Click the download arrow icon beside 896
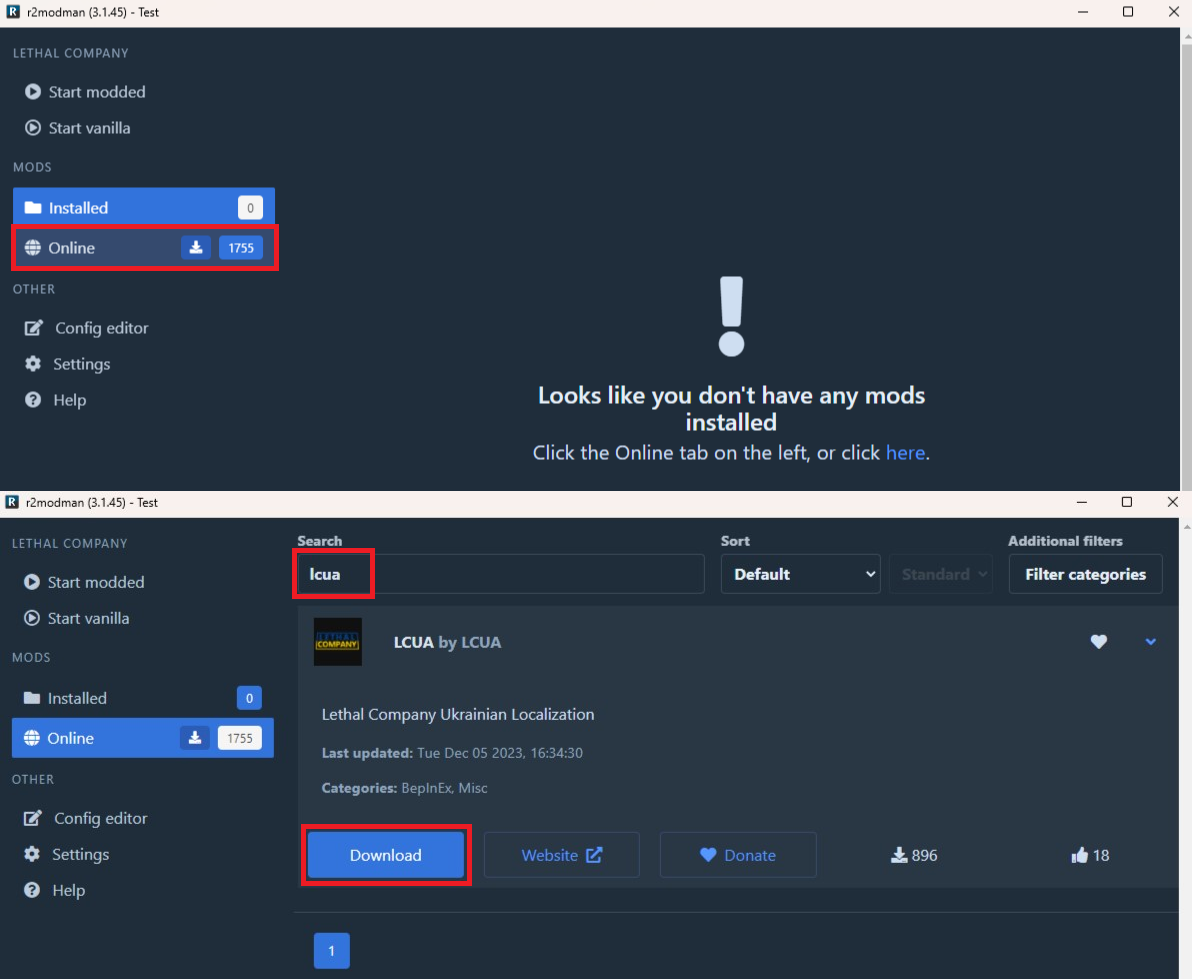 899,855
